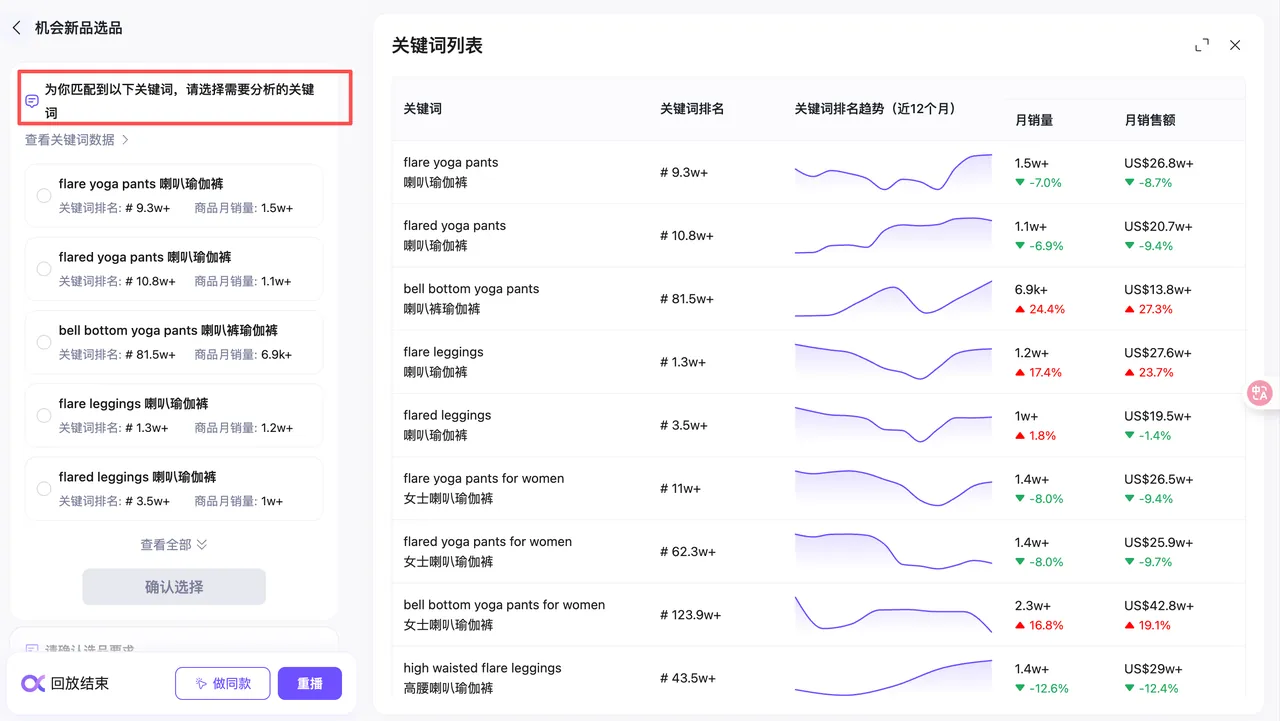Click the 确认选择 button
The height and width of the screenshot is (721, 1280).
pyautogui.click(x=174, y=587)
